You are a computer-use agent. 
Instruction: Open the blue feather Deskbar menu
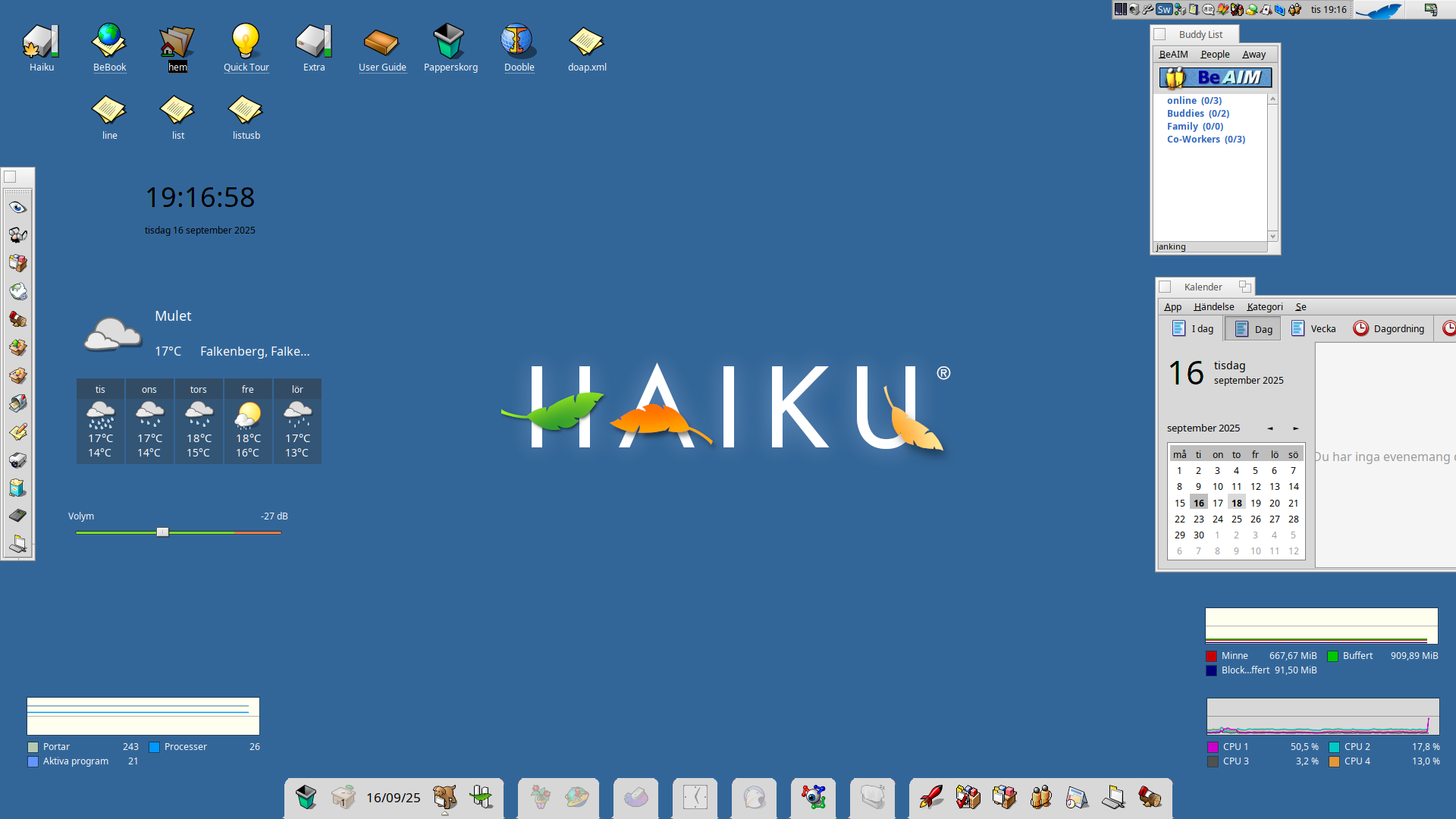1379,10
